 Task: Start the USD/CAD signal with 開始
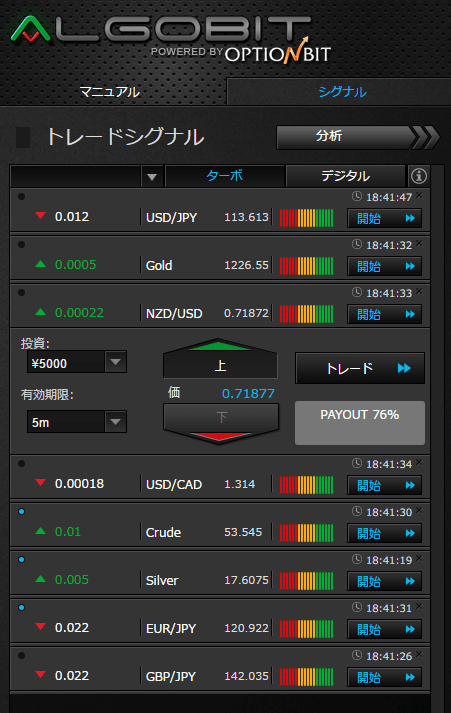point(385,485)
